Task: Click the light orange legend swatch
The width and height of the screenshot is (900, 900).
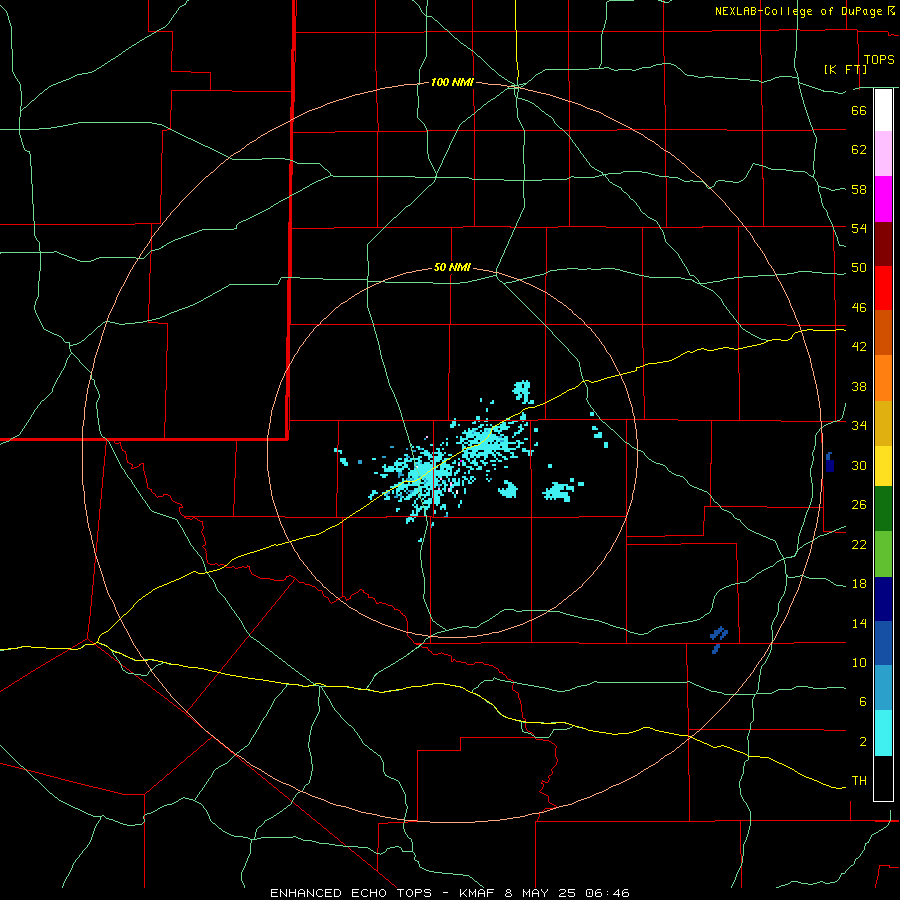Action: [x=883, y=378]
